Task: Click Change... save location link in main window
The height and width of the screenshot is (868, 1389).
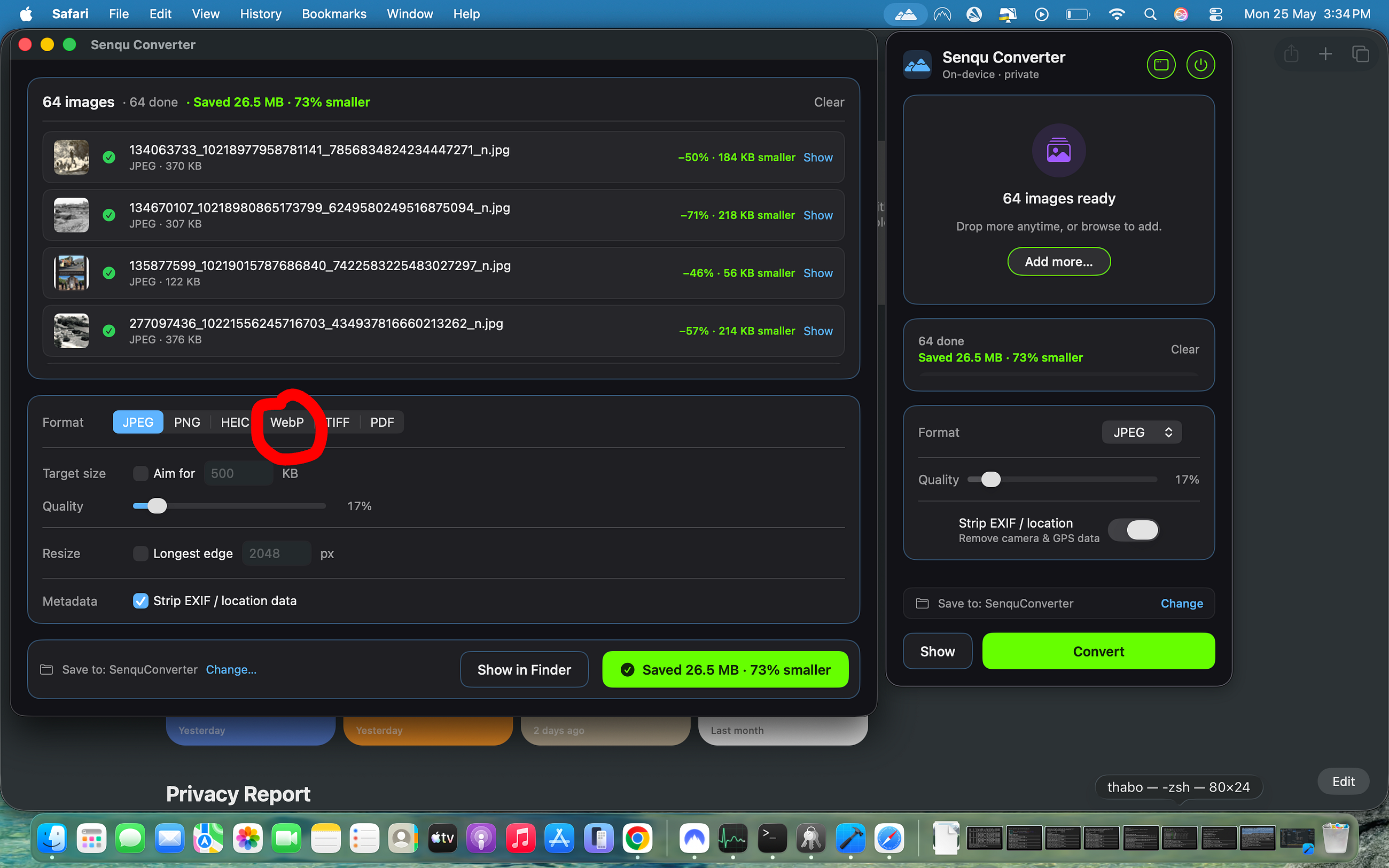Action: (231, 669)
